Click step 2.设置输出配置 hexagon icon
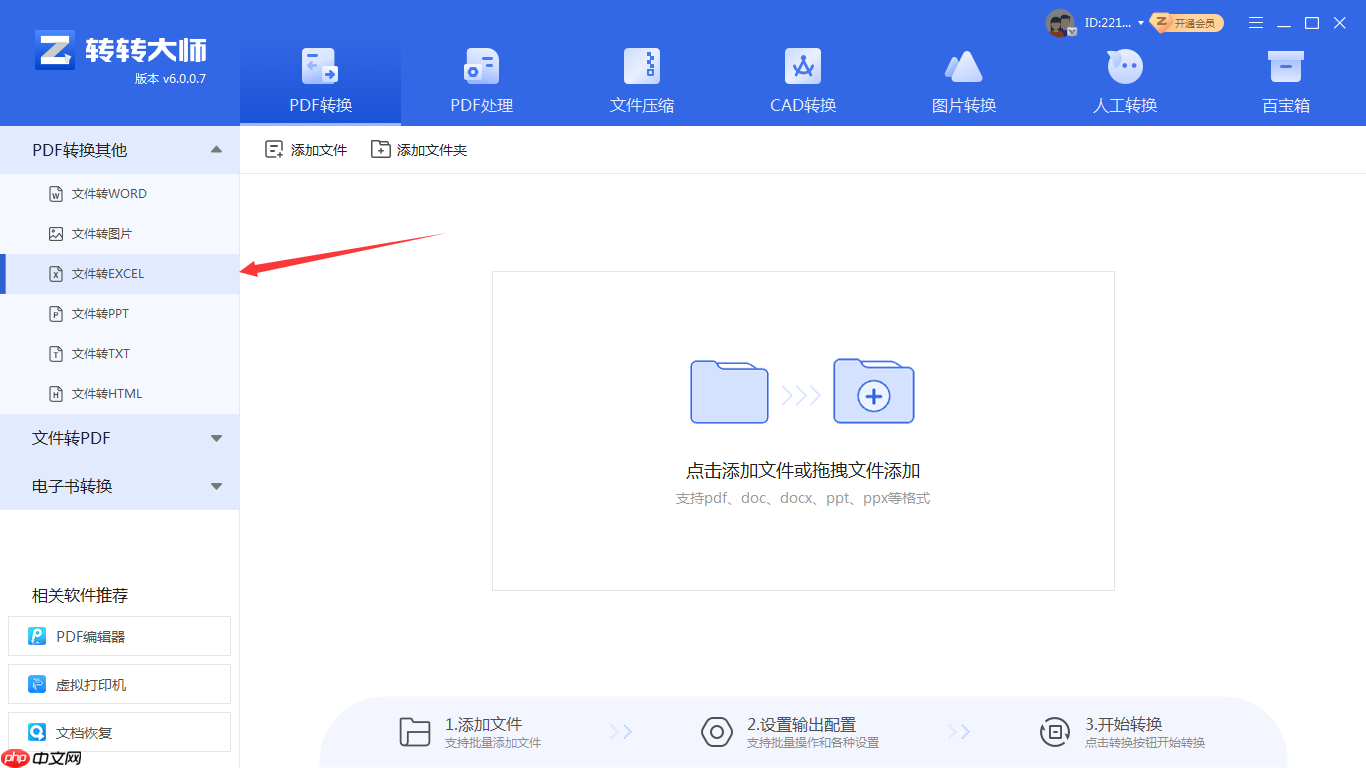The width and height of the screenshot is (1366, 768). click(x=717, y=732)
